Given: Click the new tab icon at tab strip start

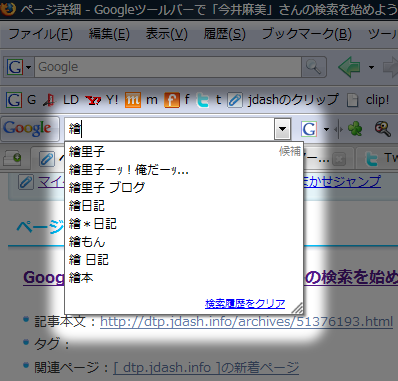Looking at the screenshot, I should click(12, 158).
